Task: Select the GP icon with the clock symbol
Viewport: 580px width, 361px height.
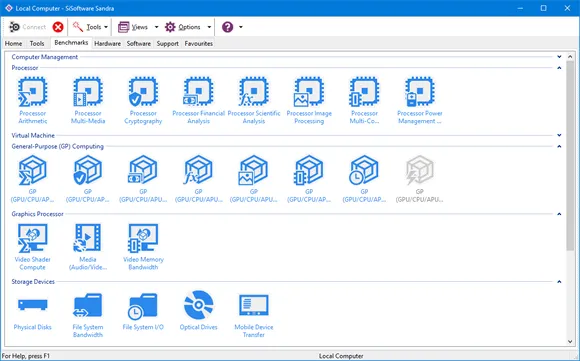Action: (x=364, y=179)
